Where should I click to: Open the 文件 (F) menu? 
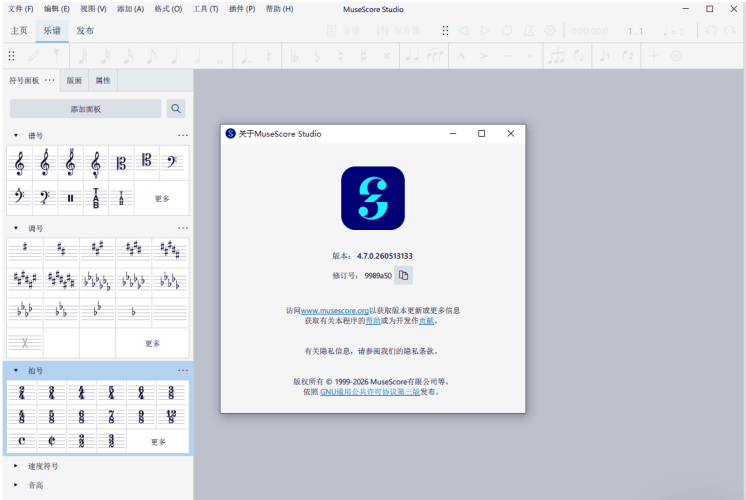pyautogui.click(x=20, y=9)
